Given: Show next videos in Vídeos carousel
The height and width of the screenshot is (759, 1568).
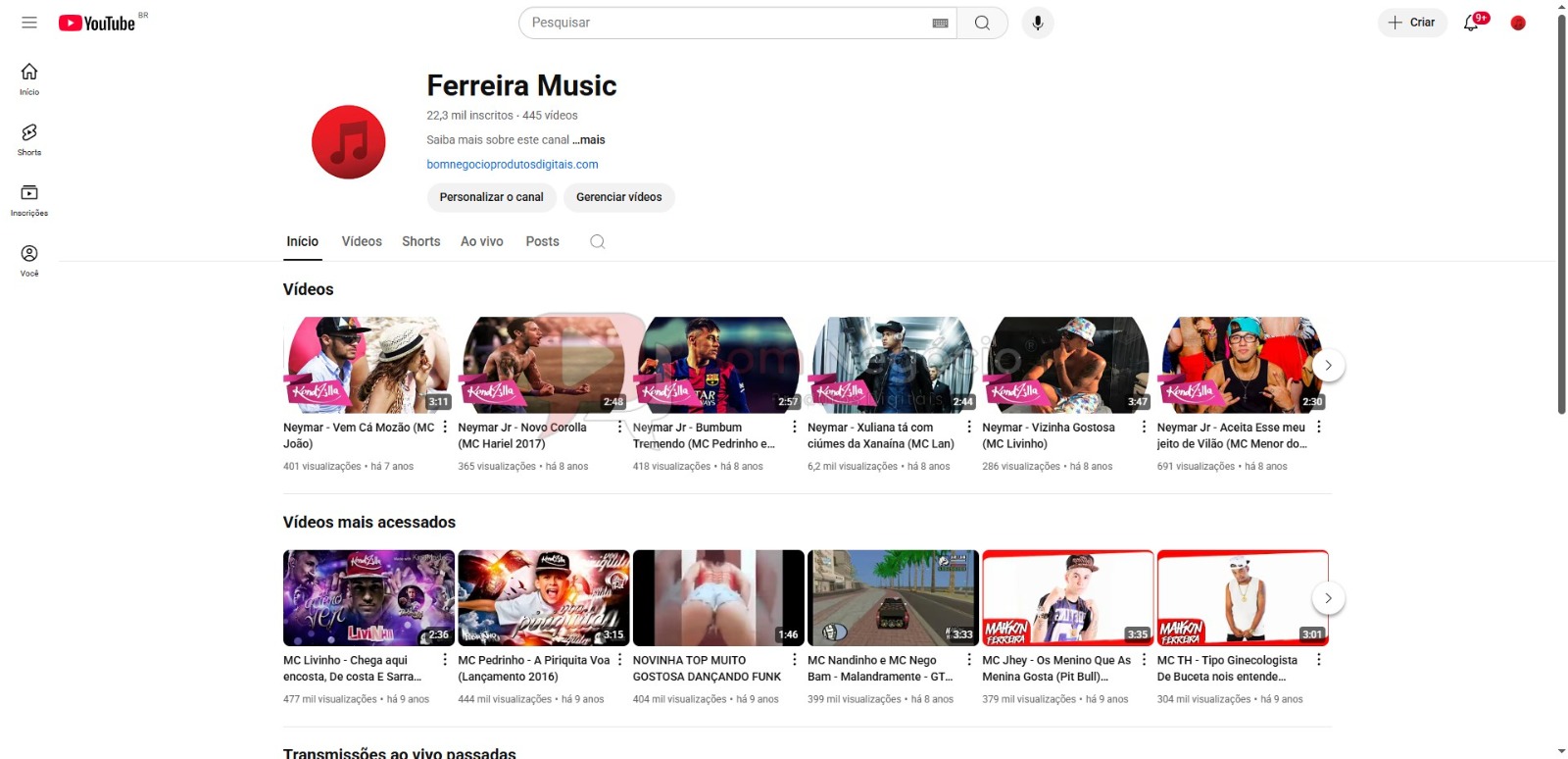Looking at the screenshot, I should (1328, 365).
